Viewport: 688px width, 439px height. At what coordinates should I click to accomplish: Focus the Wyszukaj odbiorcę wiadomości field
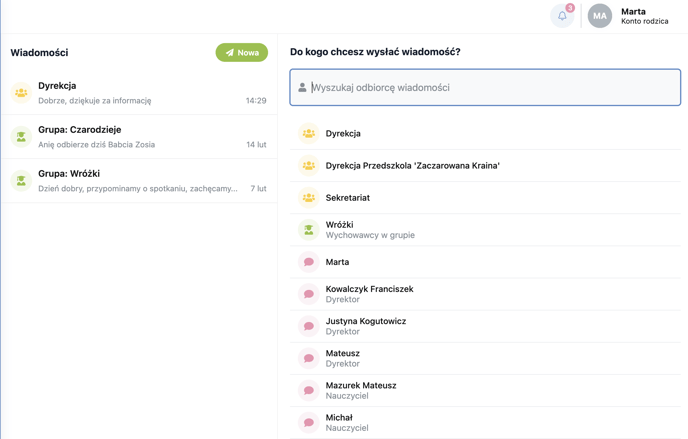tap(485, 87)
